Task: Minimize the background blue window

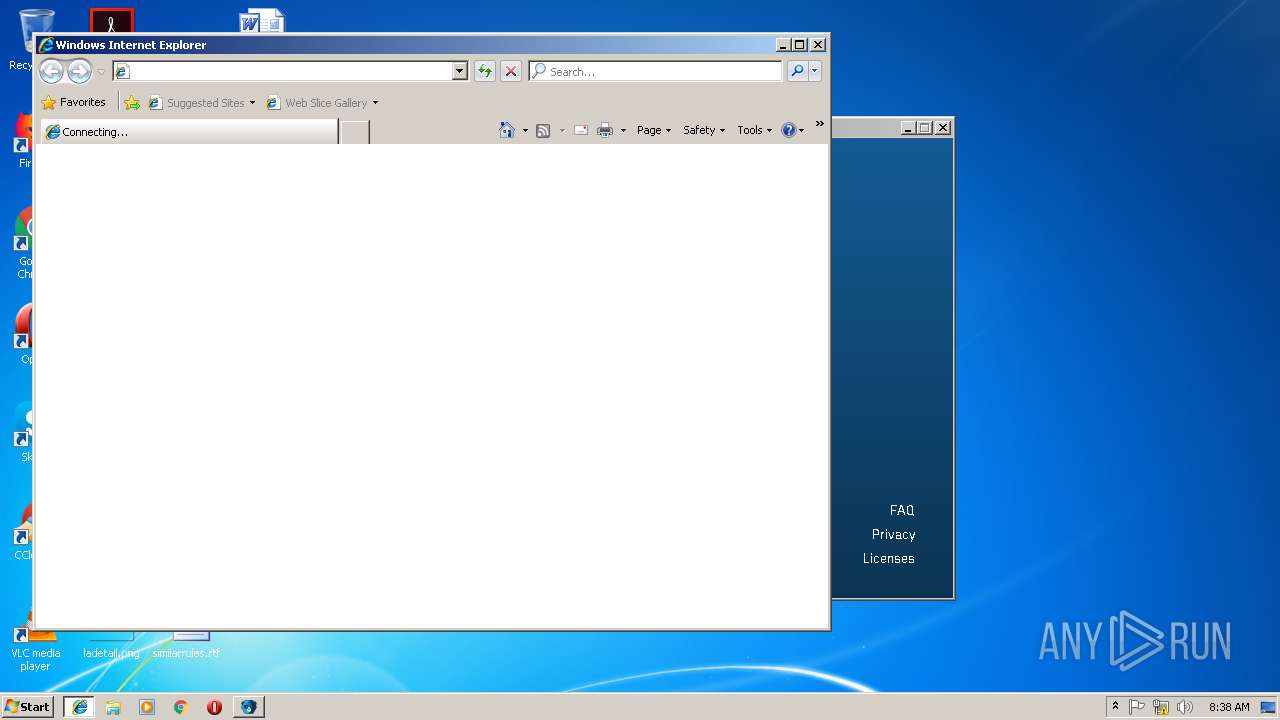Action: 908,128
